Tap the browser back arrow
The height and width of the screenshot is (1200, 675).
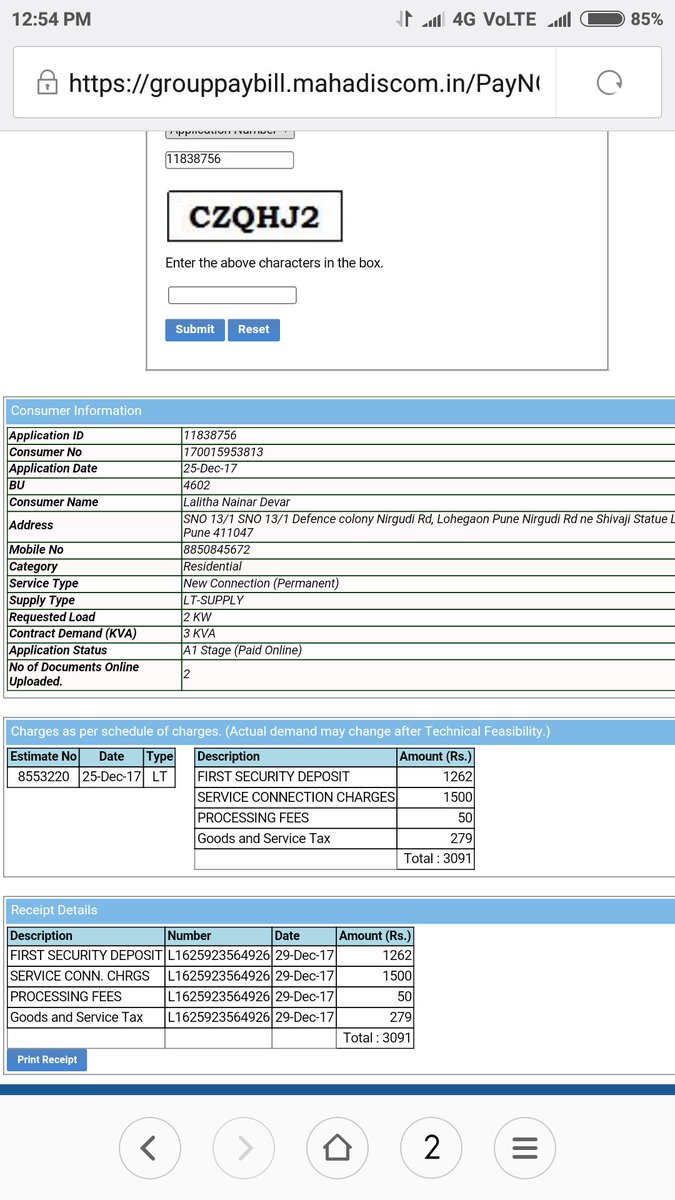pos(149,1148)
